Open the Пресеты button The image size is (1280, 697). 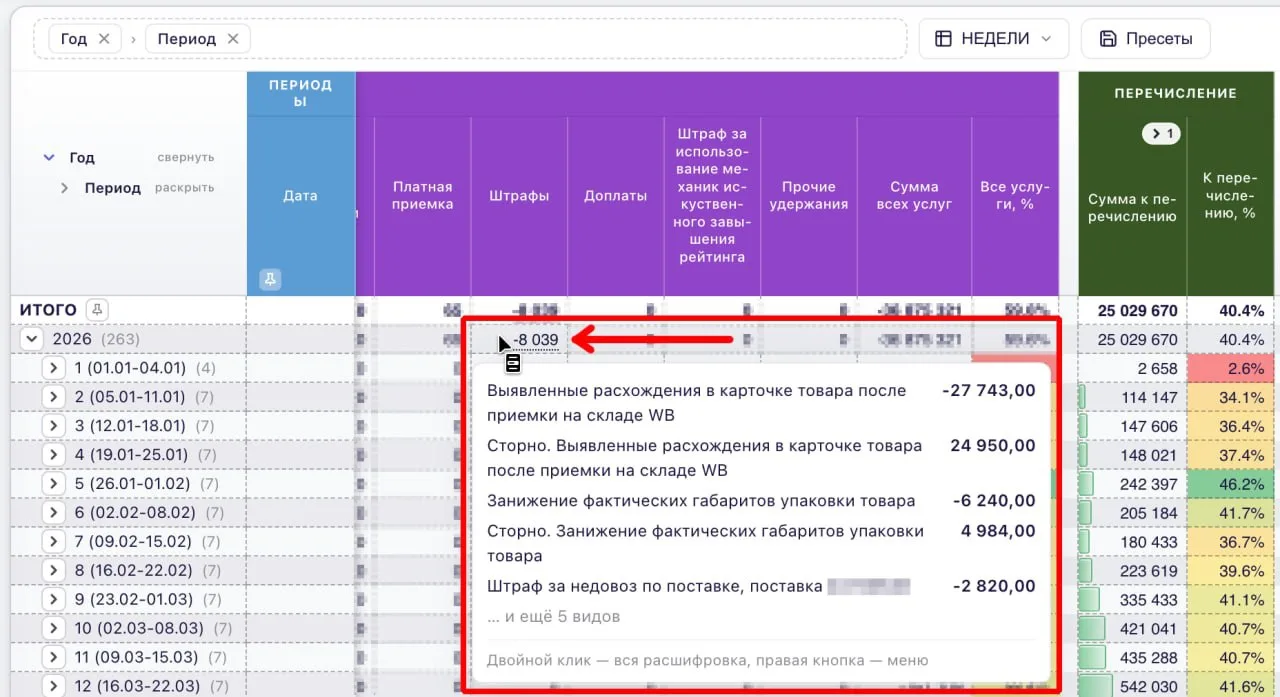1145,39
